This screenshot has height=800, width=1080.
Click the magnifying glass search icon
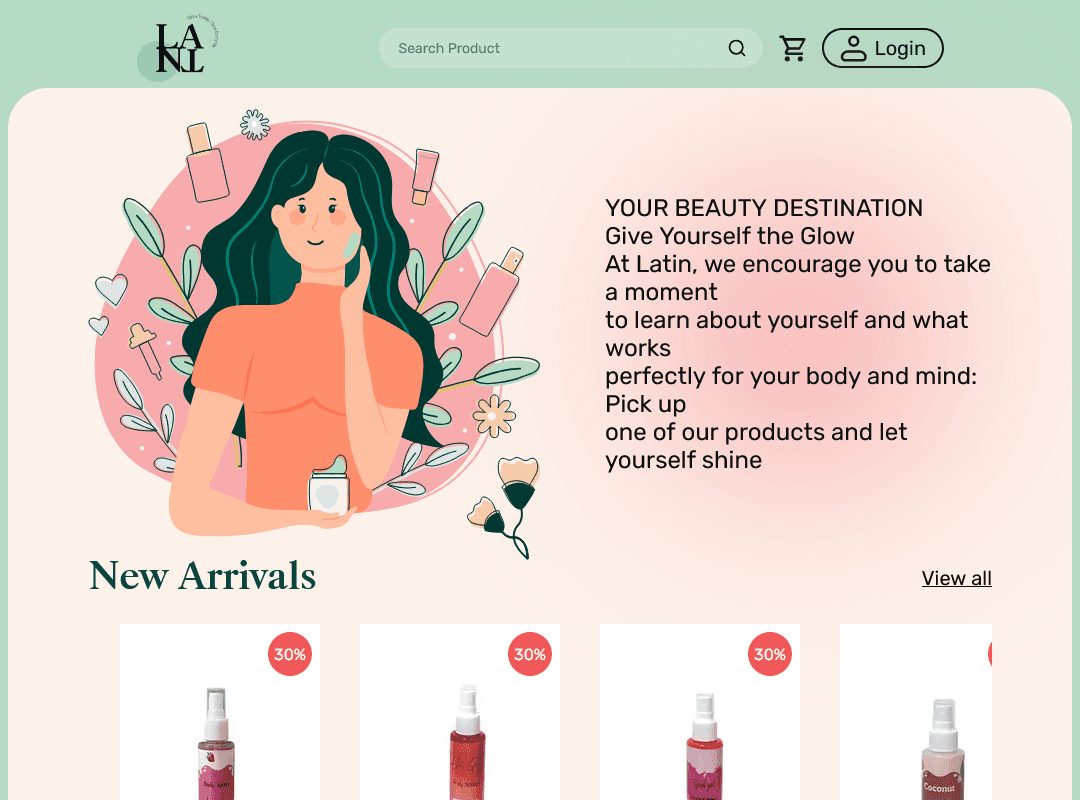point(736,48)
